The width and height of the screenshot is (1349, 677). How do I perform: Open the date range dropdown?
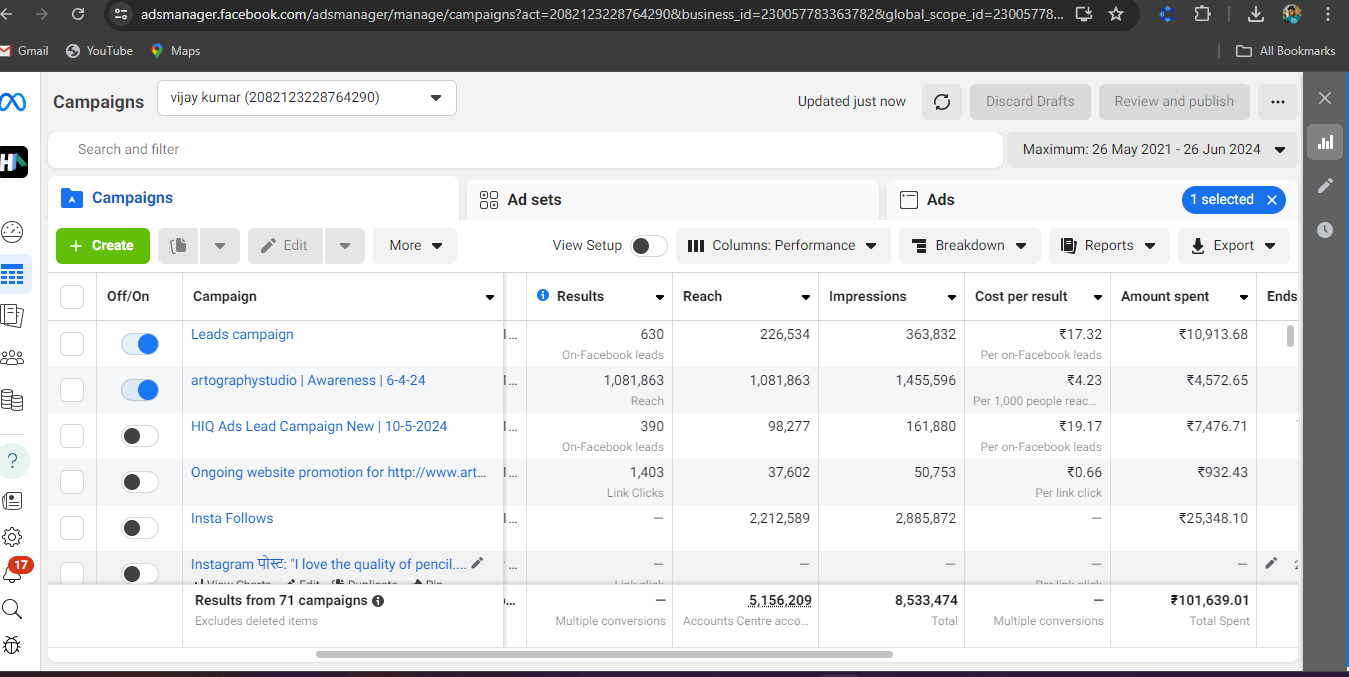1152,150
